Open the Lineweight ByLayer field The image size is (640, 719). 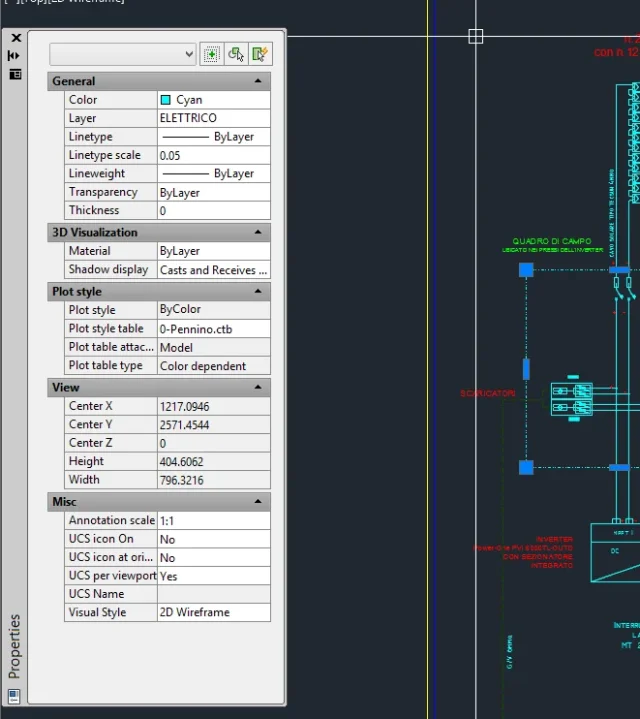[x=214, y=174]
